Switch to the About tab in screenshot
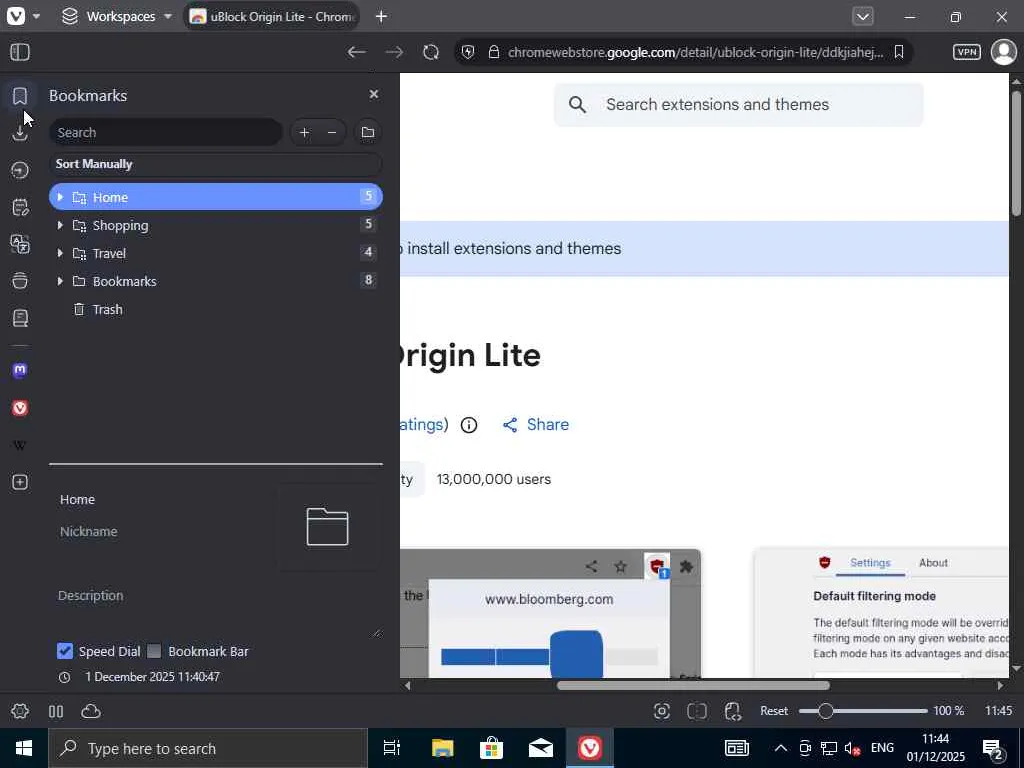The width and height of the screenshot is (1024, 768). (x=933, y=563)
